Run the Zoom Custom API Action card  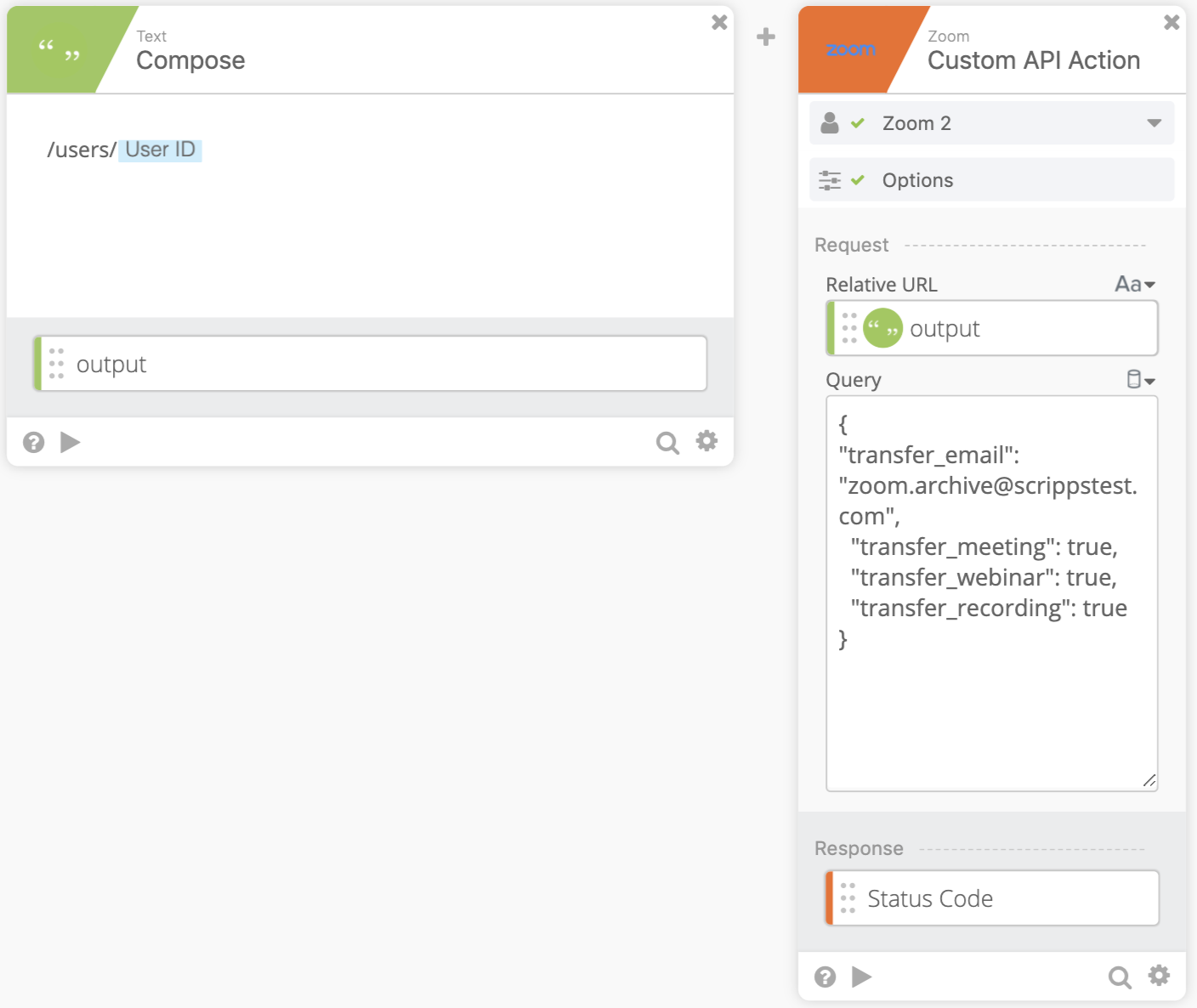862,977
